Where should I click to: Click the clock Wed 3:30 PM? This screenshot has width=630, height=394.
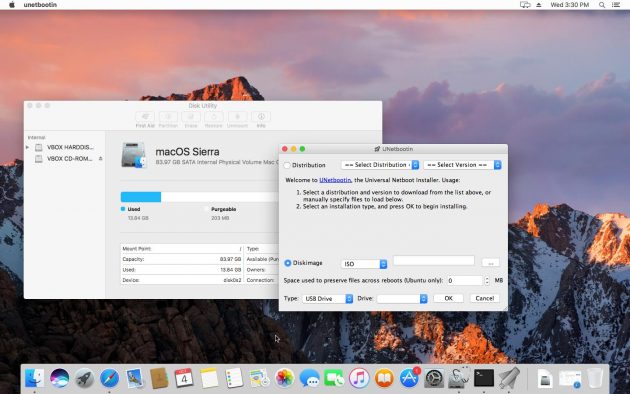570,5
